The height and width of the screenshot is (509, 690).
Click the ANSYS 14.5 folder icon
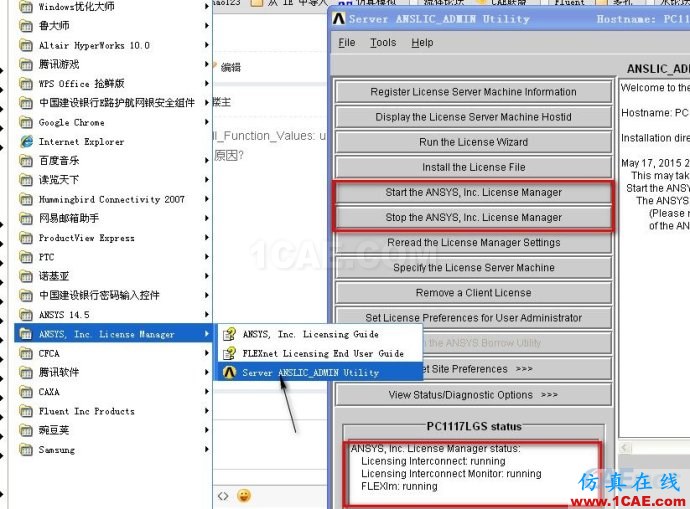tap(26, 315)
